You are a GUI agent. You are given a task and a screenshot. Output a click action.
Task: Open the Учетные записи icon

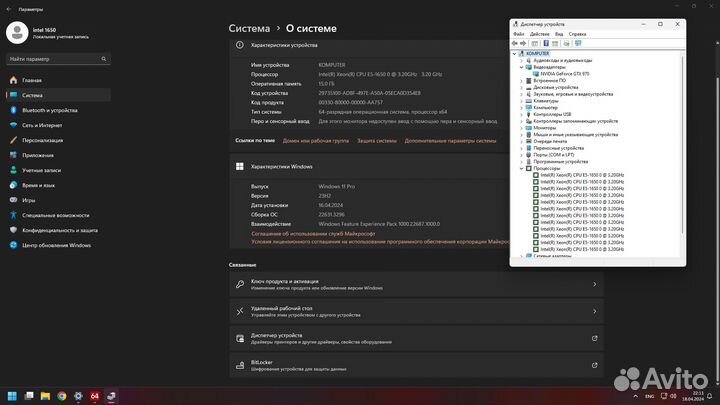(x=13, y=170)
